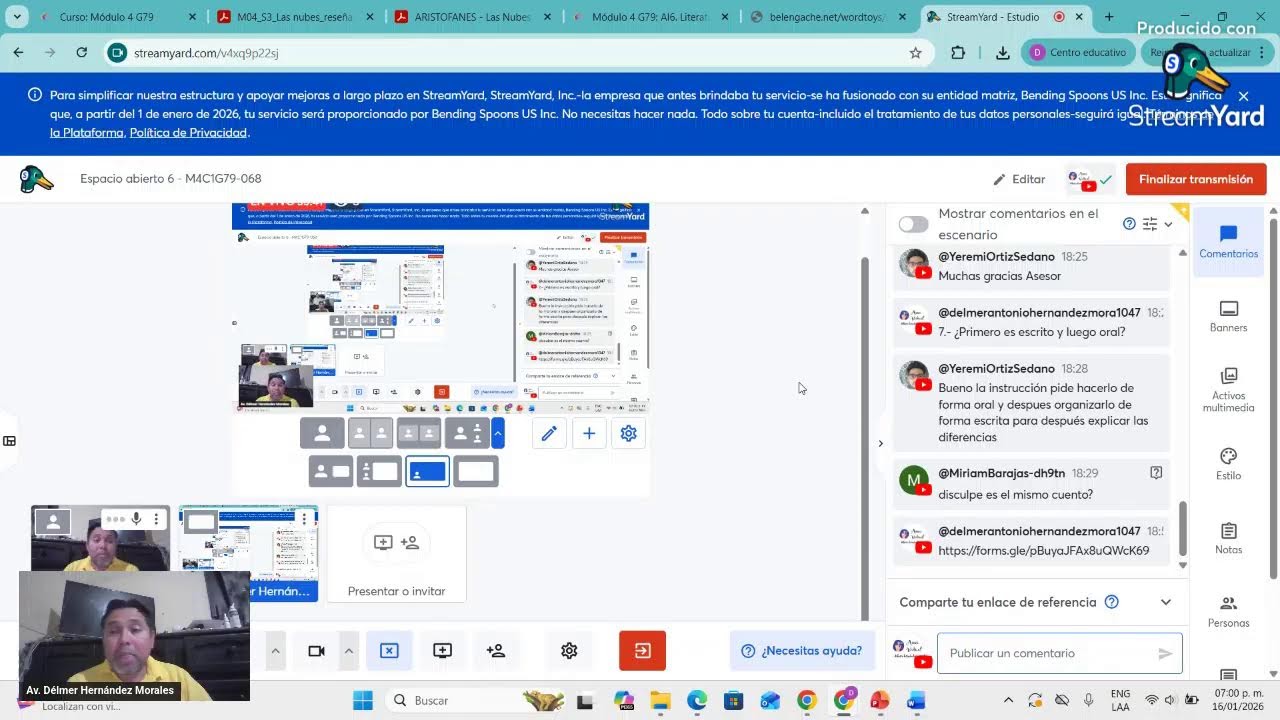Open the camera options arrow
Image resolution: width=1280 pixels, height=720 pixels.
tap(348, 651)
